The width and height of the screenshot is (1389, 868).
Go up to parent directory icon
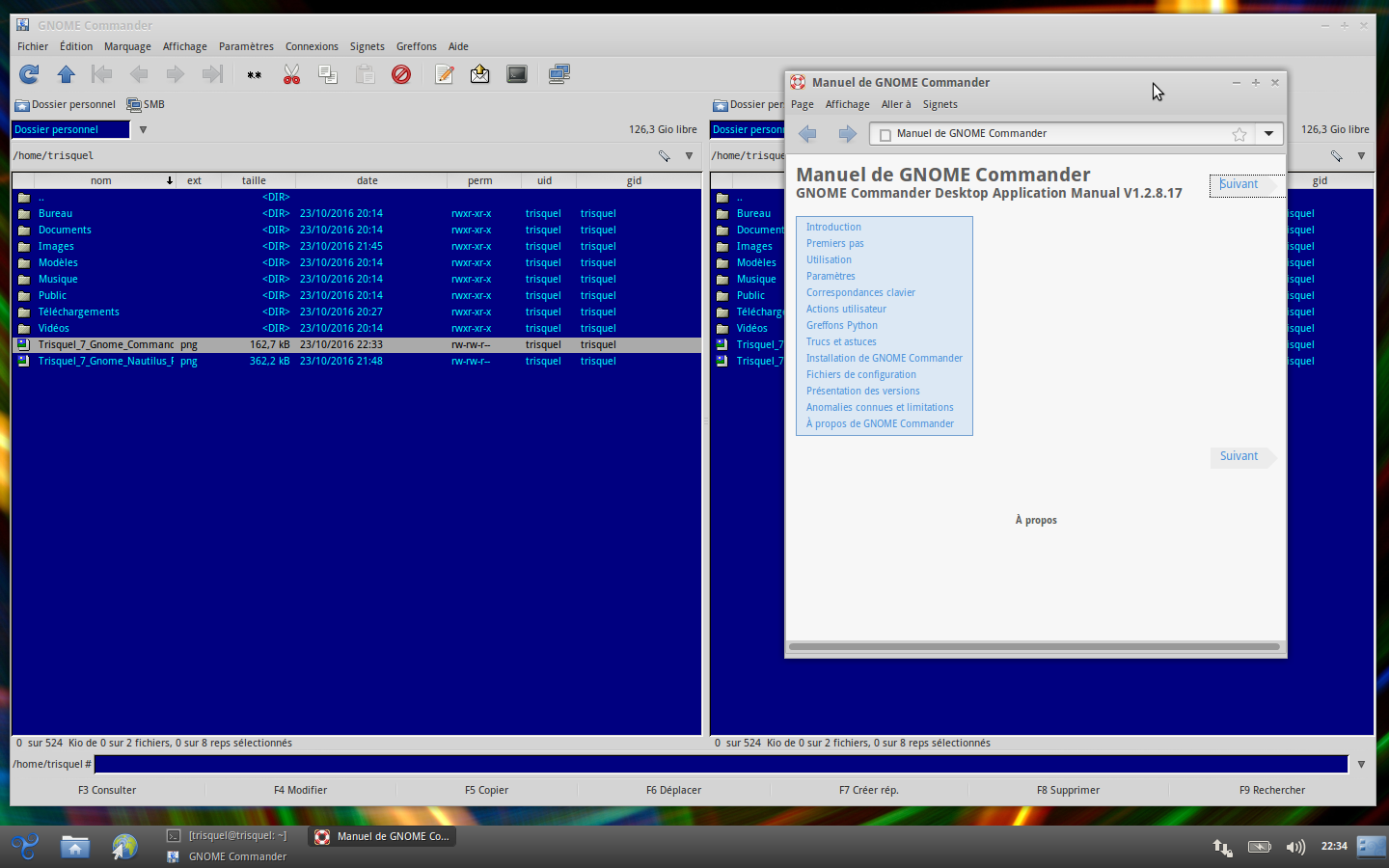pos(66,74)
